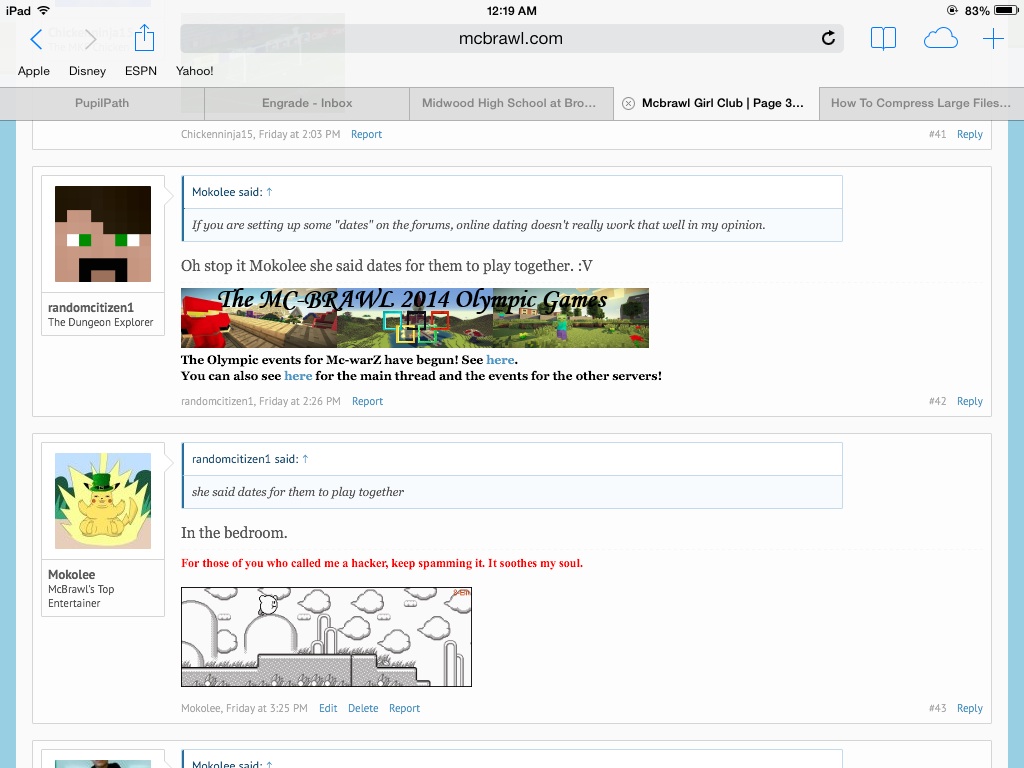Tap the Share icon in toolbar

click(x=144, y=38)
